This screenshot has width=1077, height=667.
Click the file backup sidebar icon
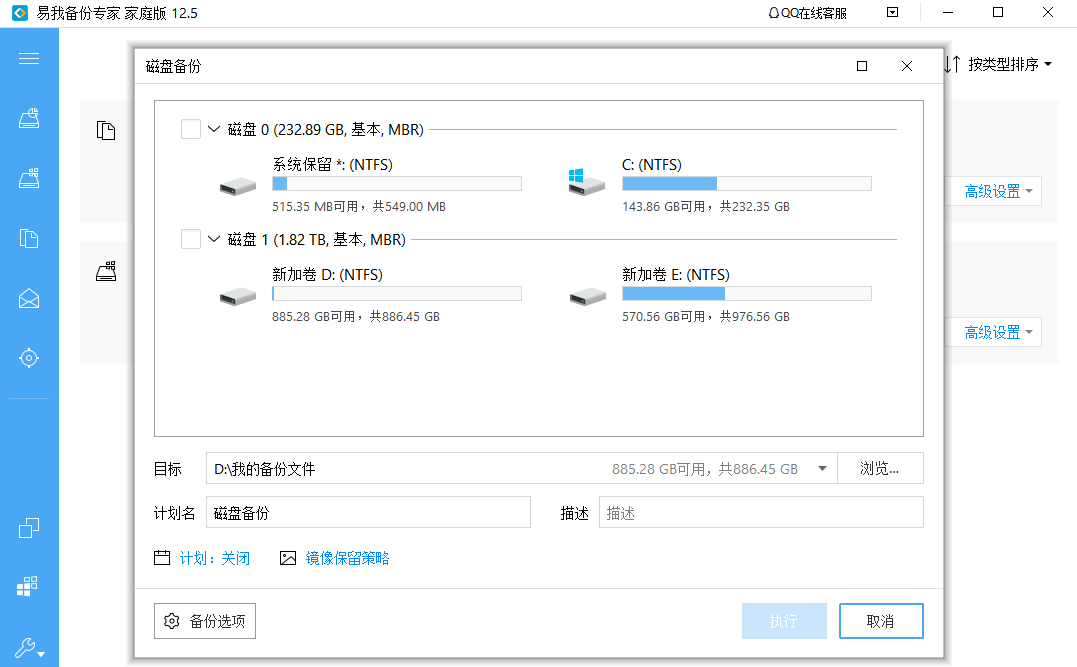pos(29,238)
